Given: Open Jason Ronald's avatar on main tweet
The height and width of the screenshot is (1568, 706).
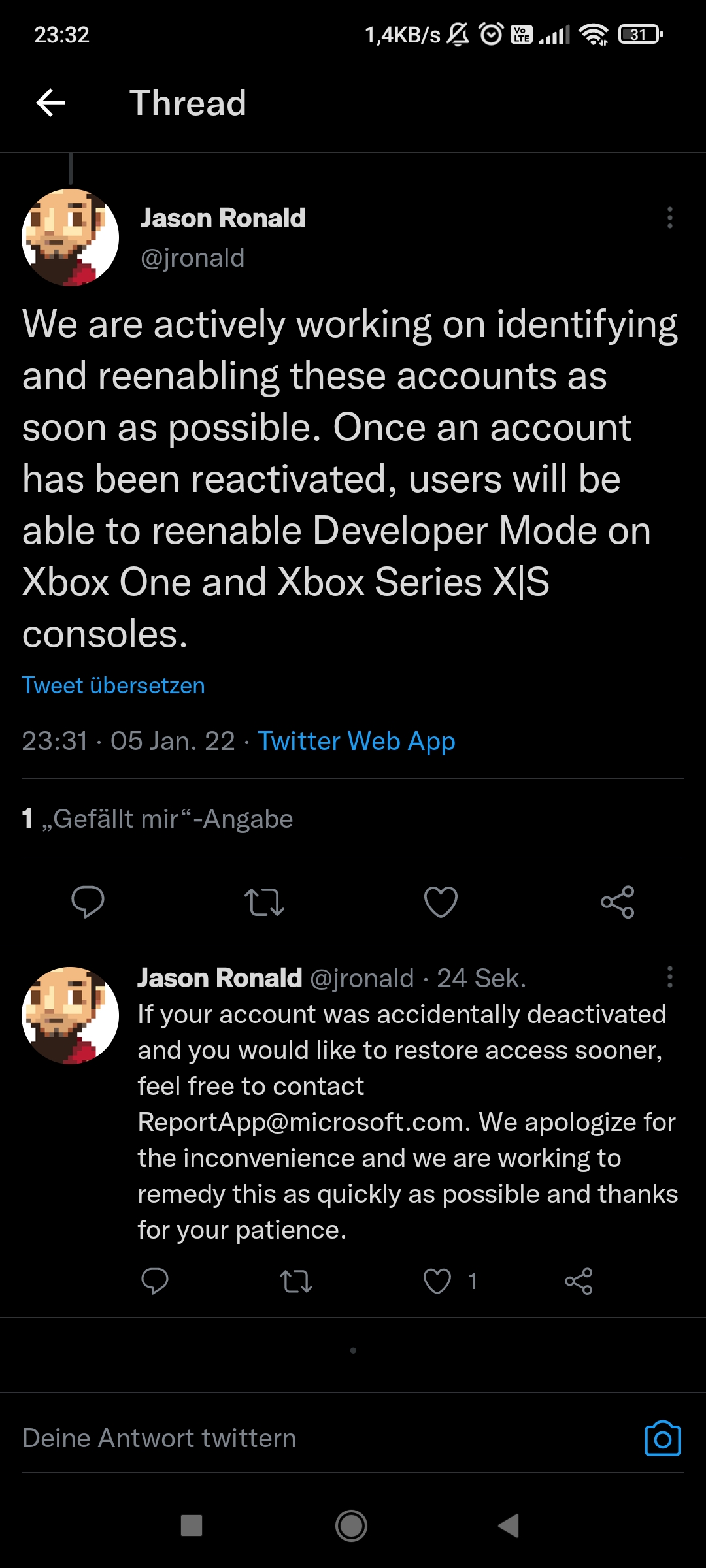Looking at the screenshot, I should point(70,237).
